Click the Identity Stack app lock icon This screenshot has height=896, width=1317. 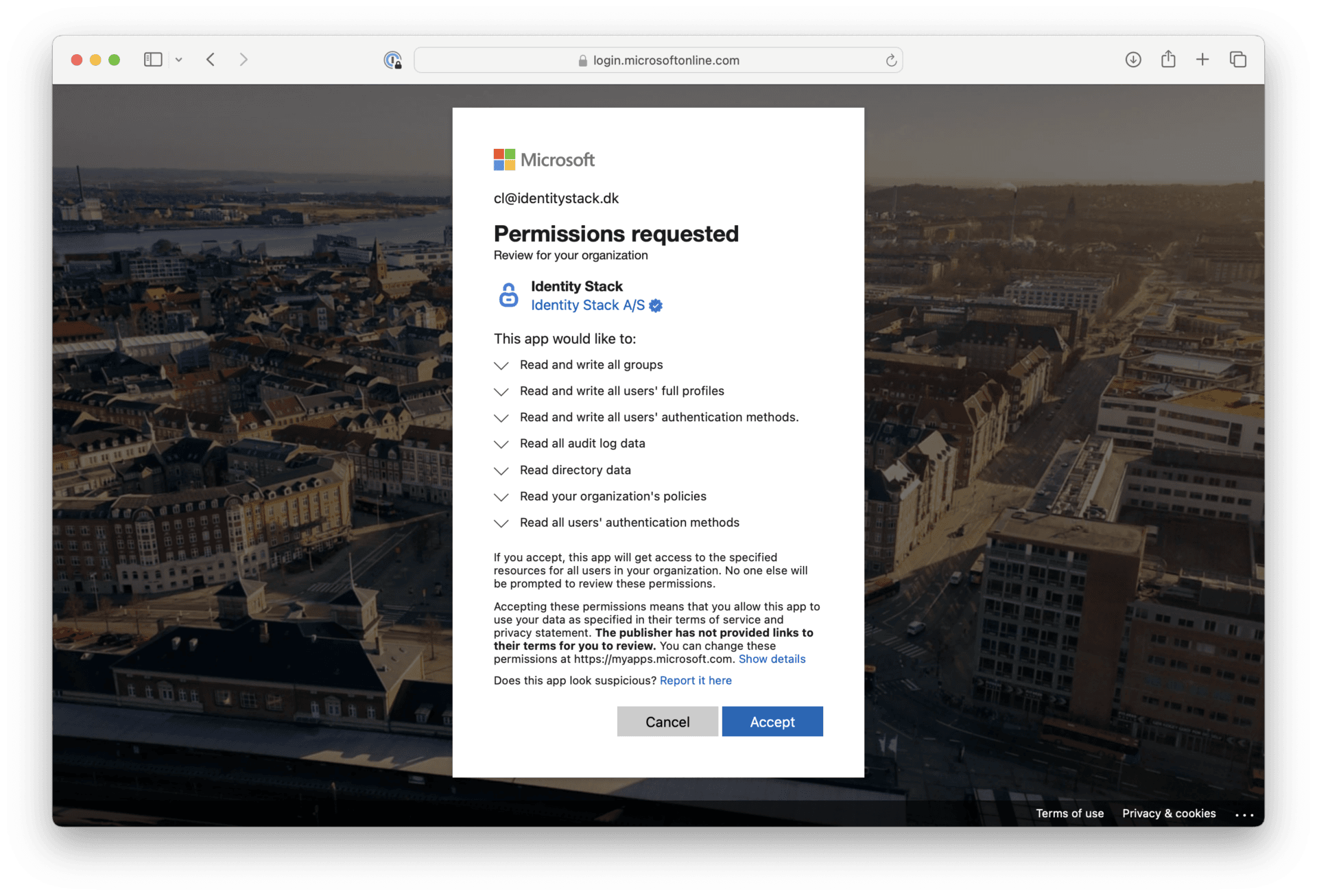coord(508,295)
